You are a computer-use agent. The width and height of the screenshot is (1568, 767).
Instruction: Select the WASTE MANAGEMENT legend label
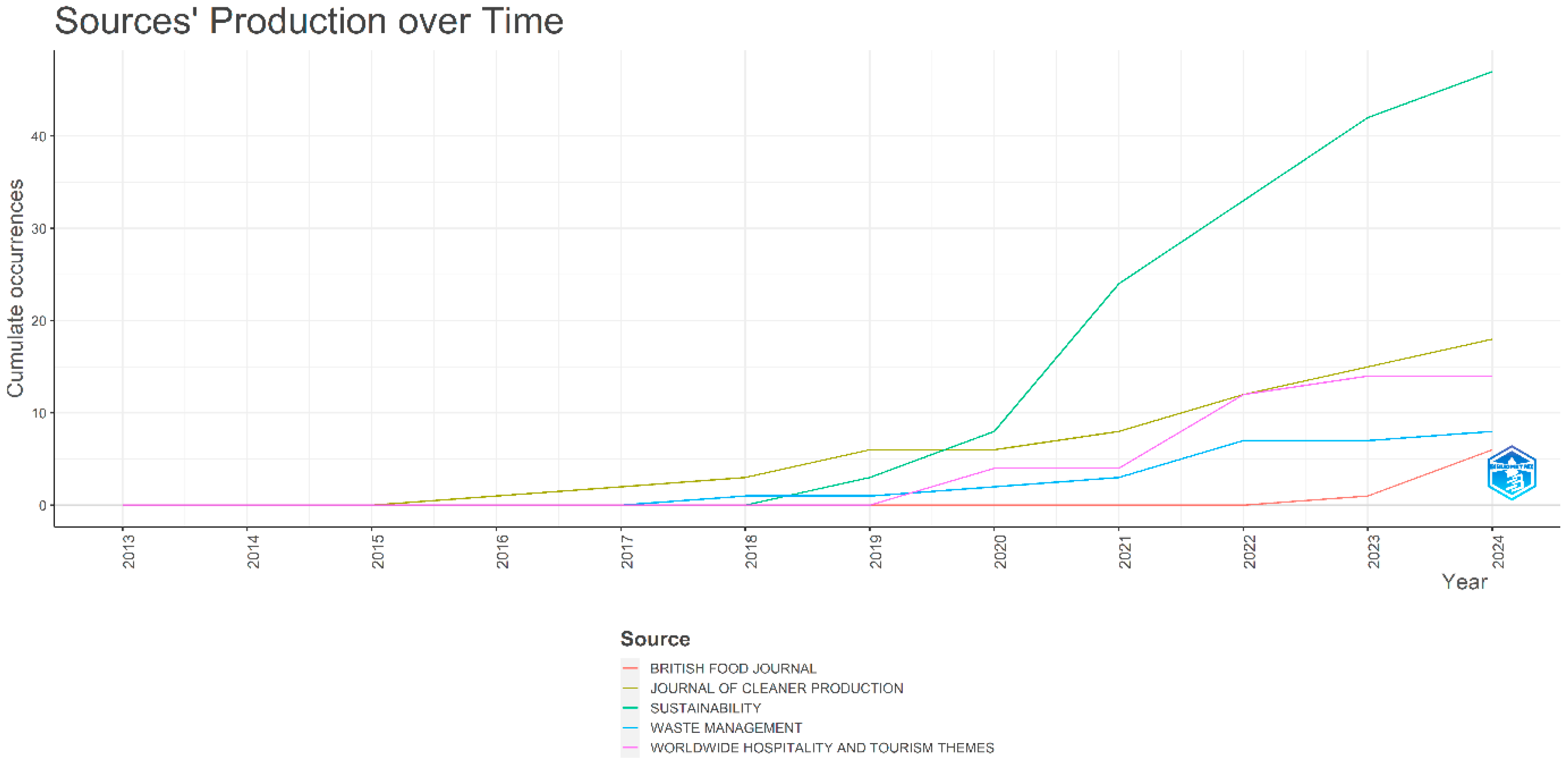(x=726, y=728)
